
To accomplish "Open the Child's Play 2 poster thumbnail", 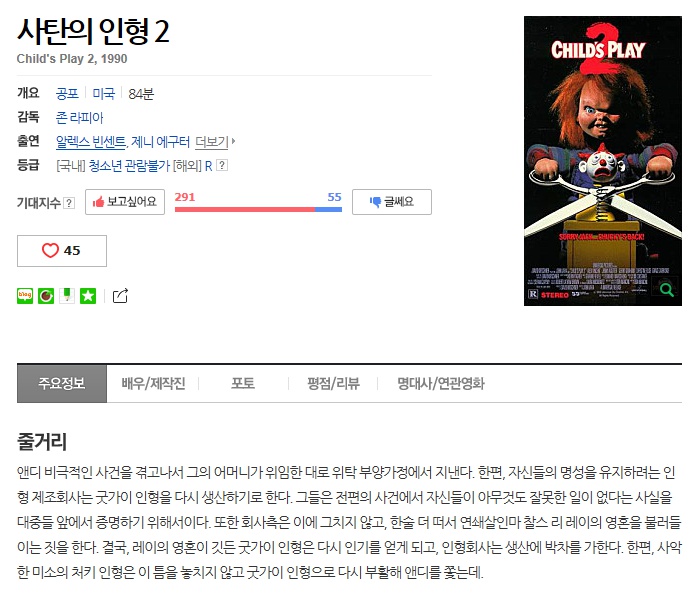I will (x=603, y=160).
